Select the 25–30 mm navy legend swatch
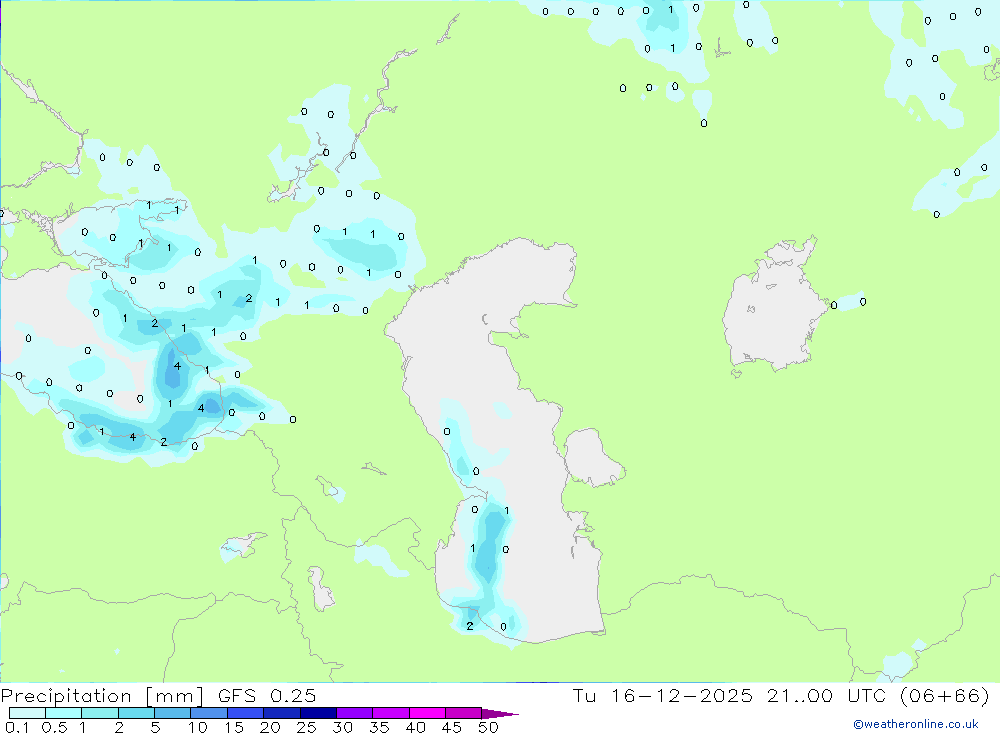This screenshot has height=733, width=1000. point(318,713)
